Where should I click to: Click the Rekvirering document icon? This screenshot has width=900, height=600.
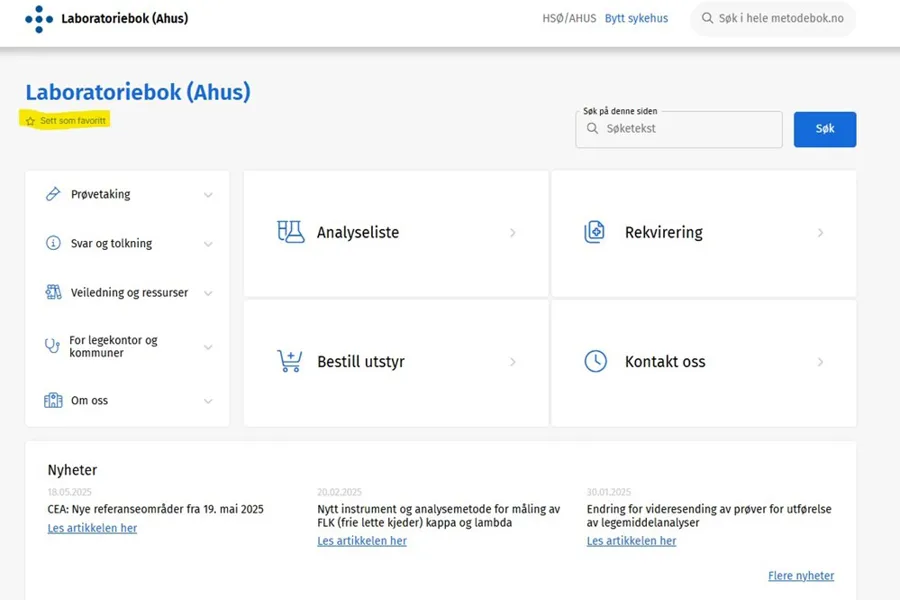click(x=595, y=232)
